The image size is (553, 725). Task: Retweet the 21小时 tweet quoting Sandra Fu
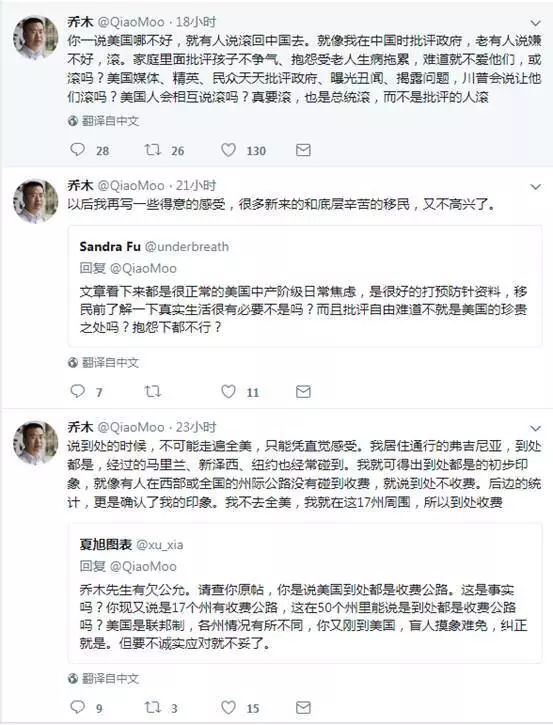click(x=152, y=391)
